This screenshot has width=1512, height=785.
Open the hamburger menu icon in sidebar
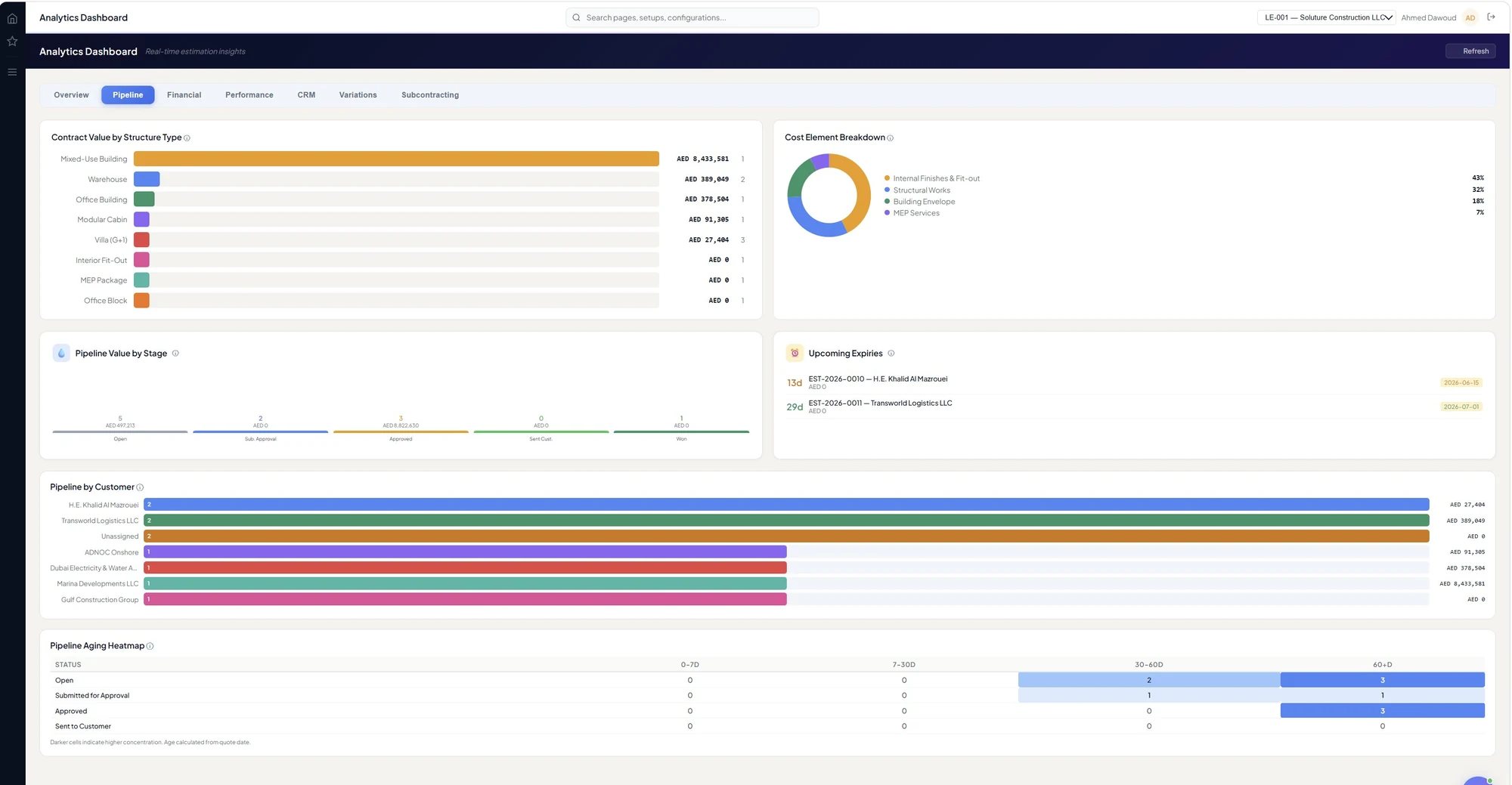tap(12, 72)
